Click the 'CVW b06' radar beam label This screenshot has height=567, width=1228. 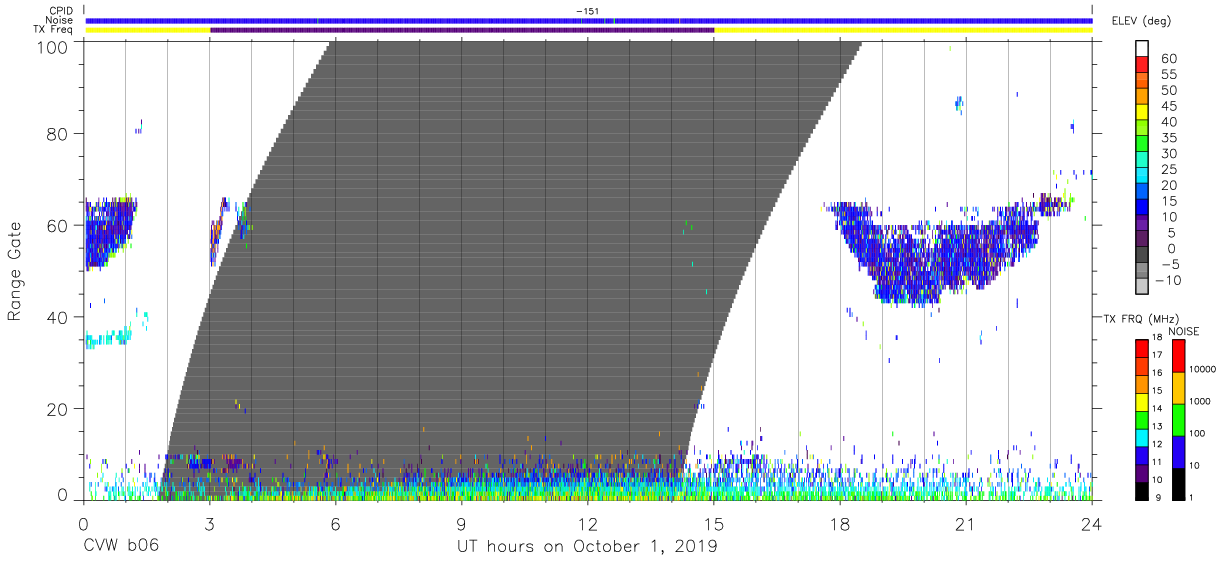tap(121, 547)
